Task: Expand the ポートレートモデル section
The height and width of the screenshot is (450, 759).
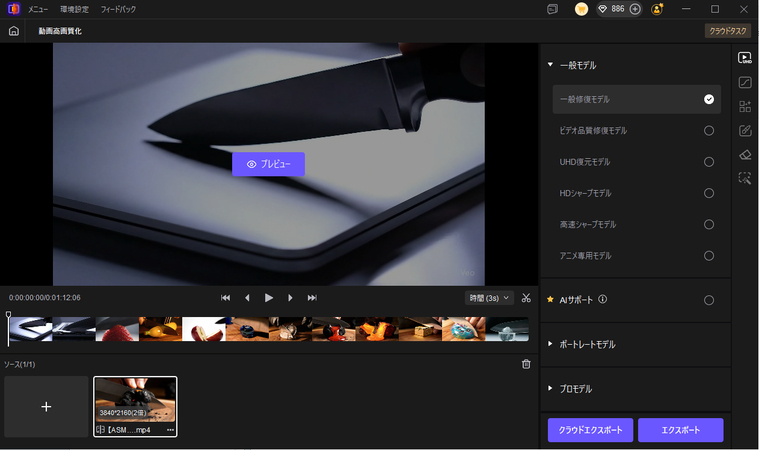Action: (550, 344)
